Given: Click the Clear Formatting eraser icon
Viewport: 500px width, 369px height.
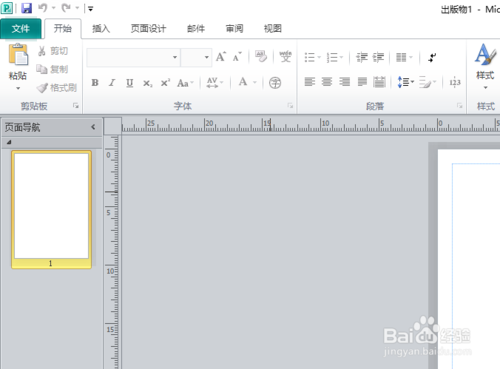Looking at the screenshot, I should 261,57.
